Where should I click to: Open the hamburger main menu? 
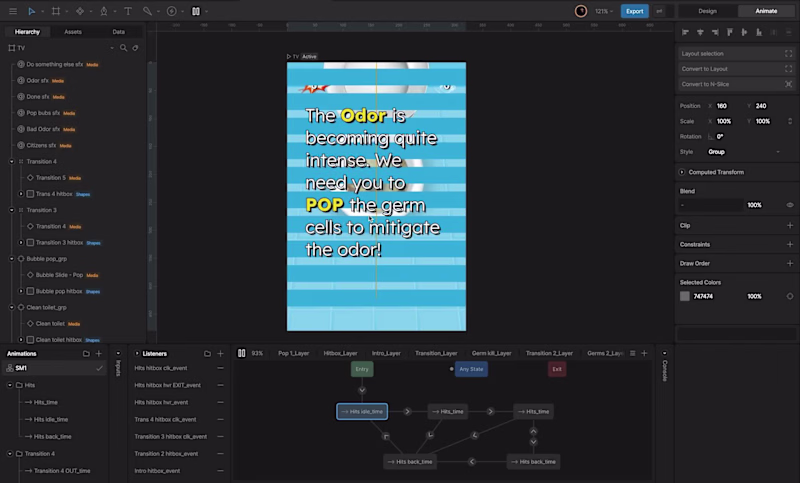(13, 11)
